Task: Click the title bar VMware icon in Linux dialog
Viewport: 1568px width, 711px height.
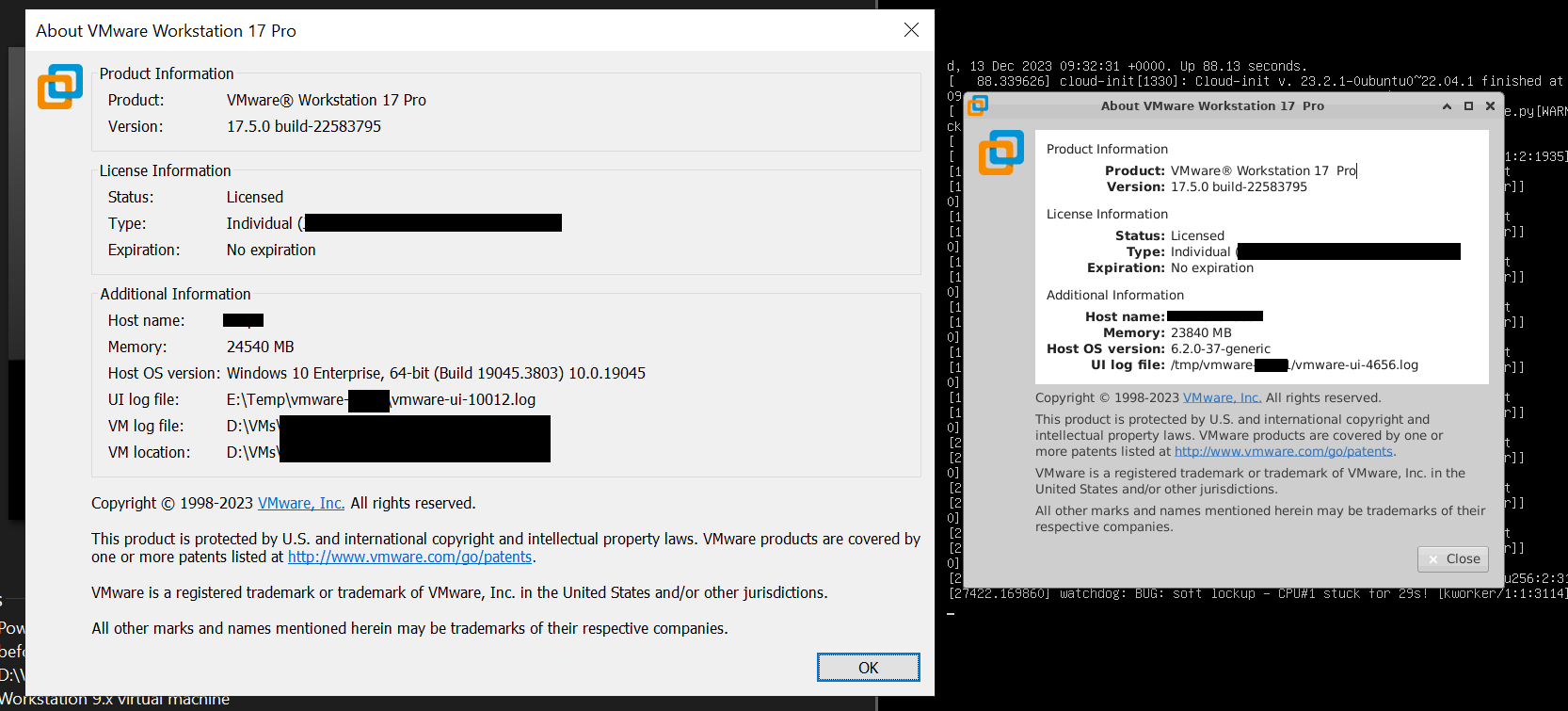Action: [979, 105]
